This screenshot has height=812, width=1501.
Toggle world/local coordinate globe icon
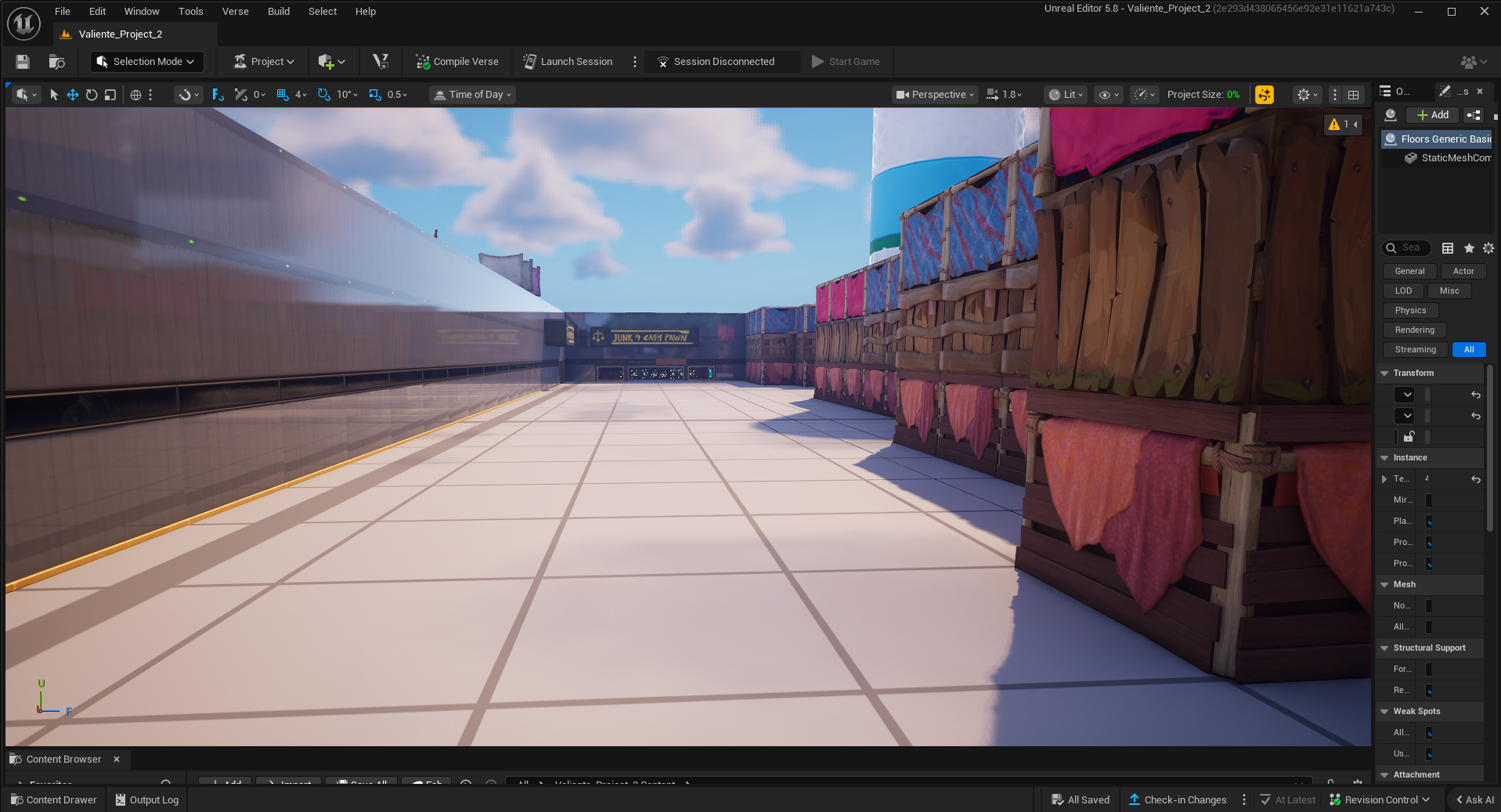point(135,95)
